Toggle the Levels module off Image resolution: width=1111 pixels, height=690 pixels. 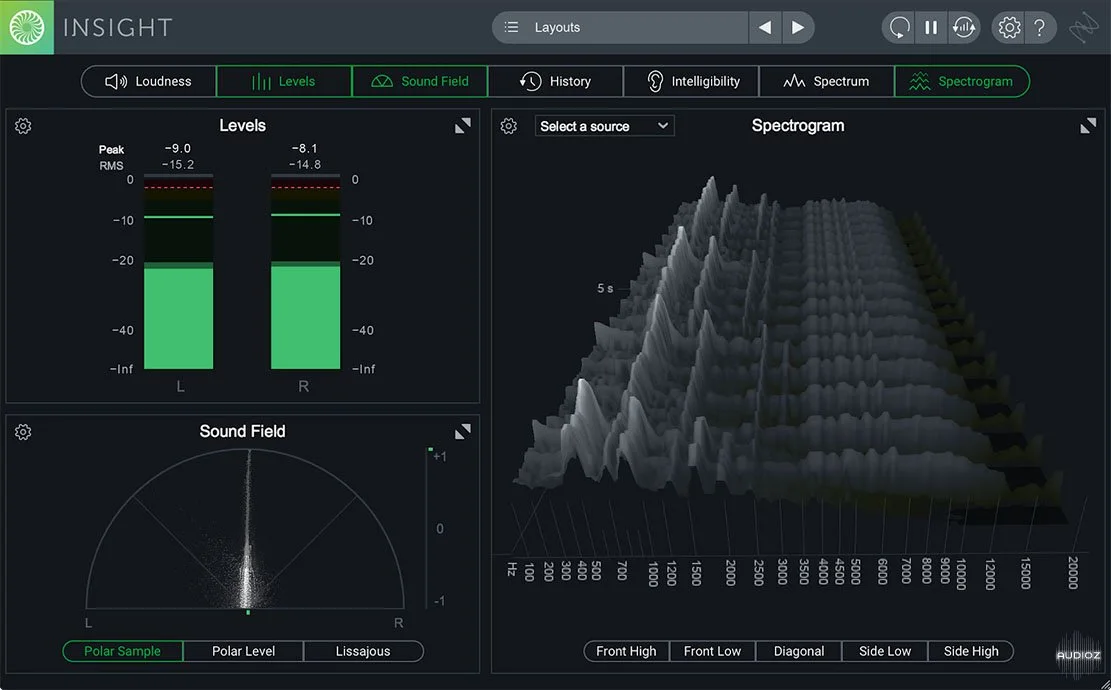(283, 81)
